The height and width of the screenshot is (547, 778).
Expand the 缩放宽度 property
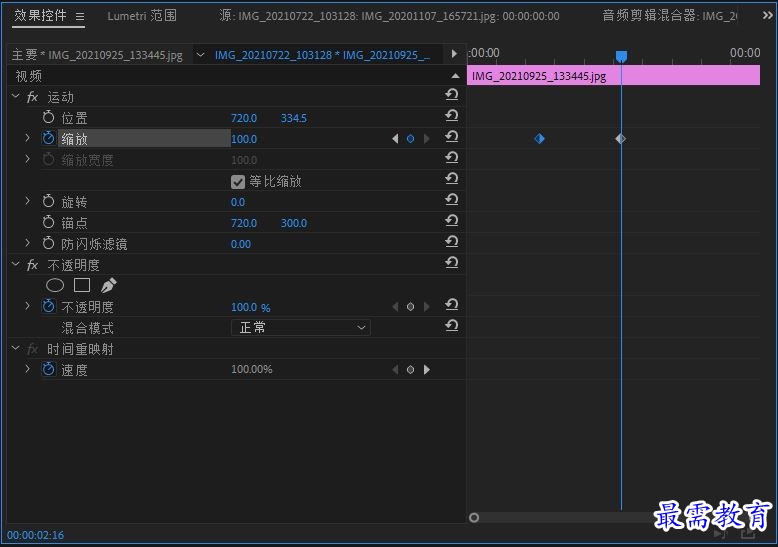point(27,159)
